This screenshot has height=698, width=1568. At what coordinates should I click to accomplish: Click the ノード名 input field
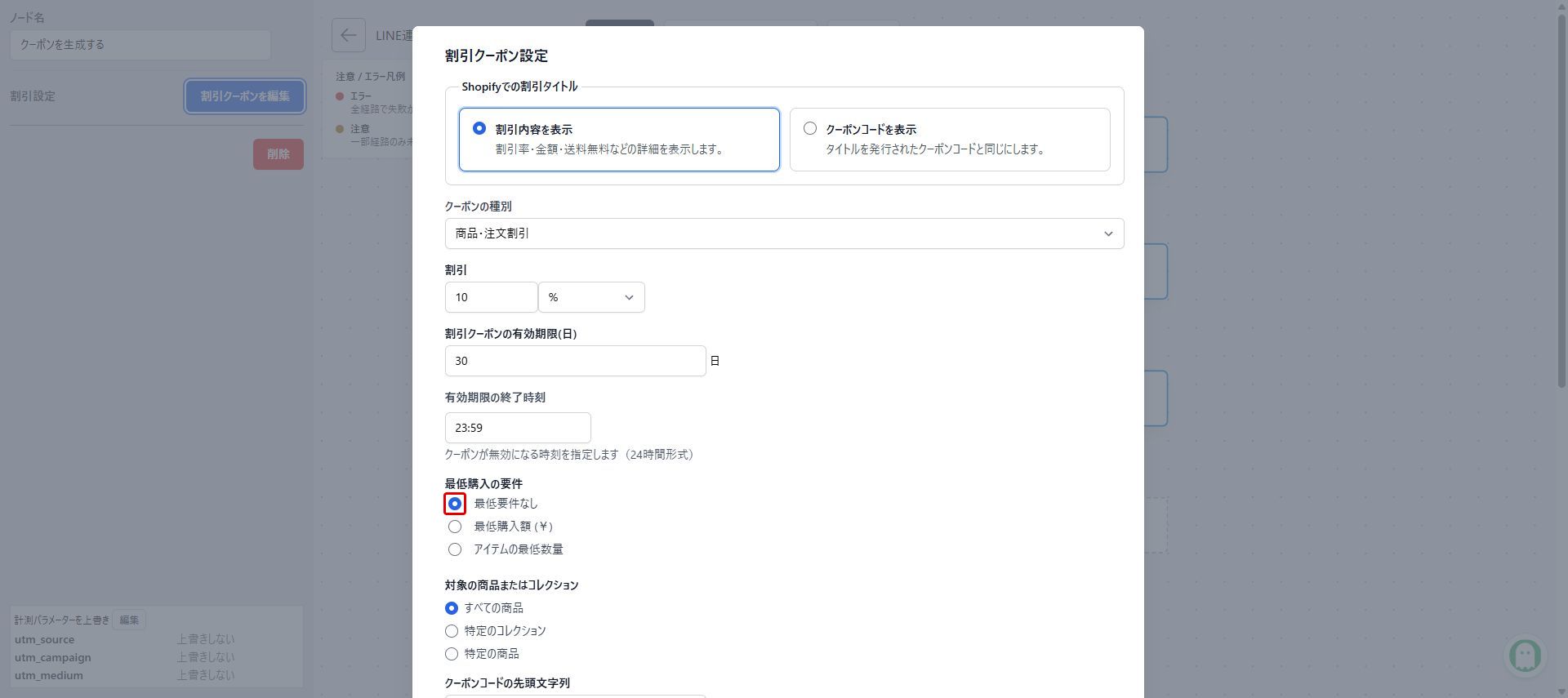pos(140,45)
